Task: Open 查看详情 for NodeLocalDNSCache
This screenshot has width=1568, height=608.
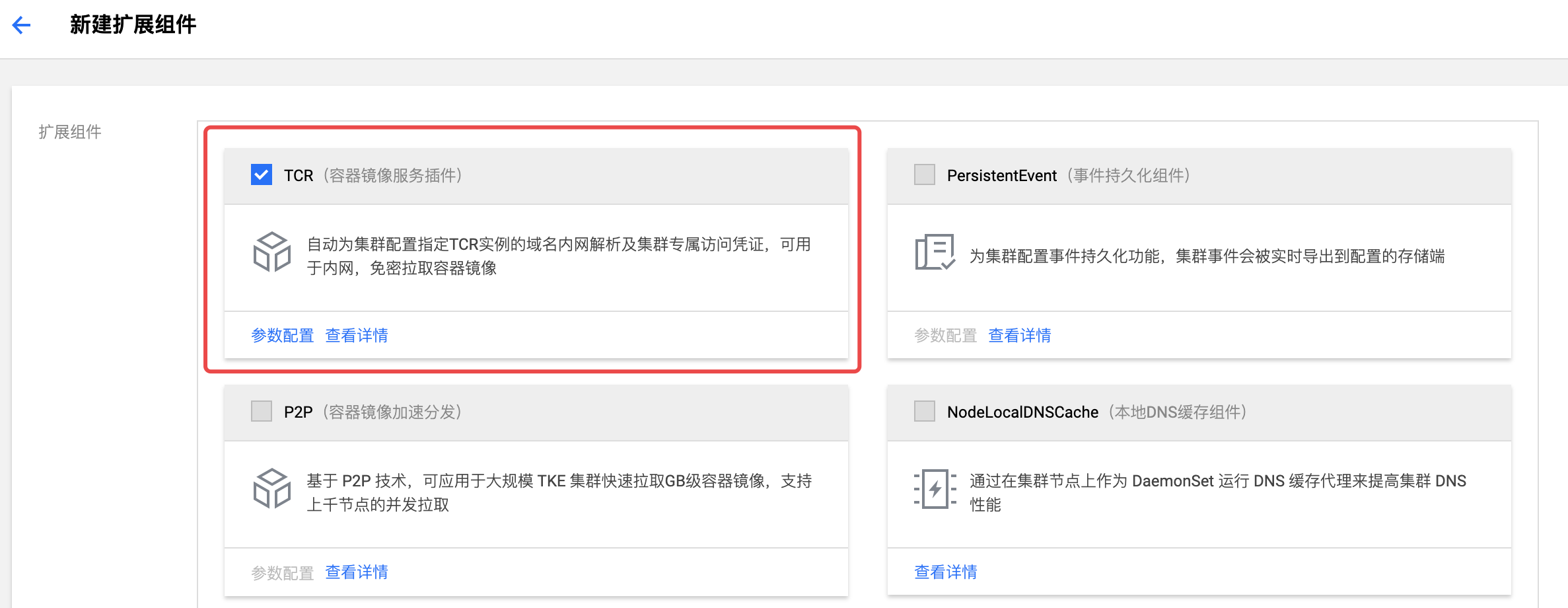Action: pos(946,572)
